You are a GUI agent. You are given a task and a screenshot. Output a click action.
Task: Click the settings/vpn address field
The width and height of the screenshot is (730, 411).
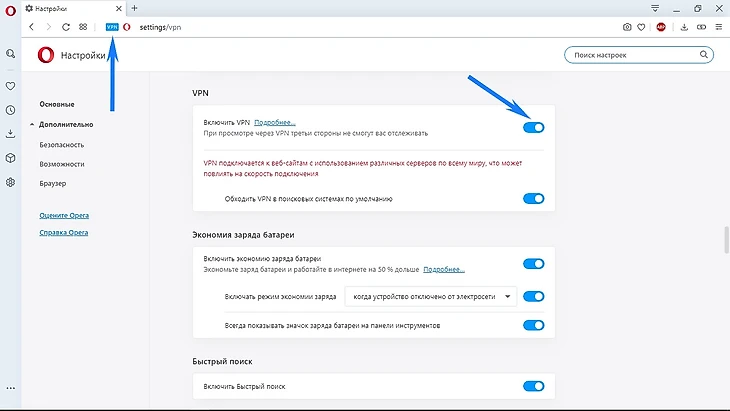pyautogui.click(x=160, y=27)
